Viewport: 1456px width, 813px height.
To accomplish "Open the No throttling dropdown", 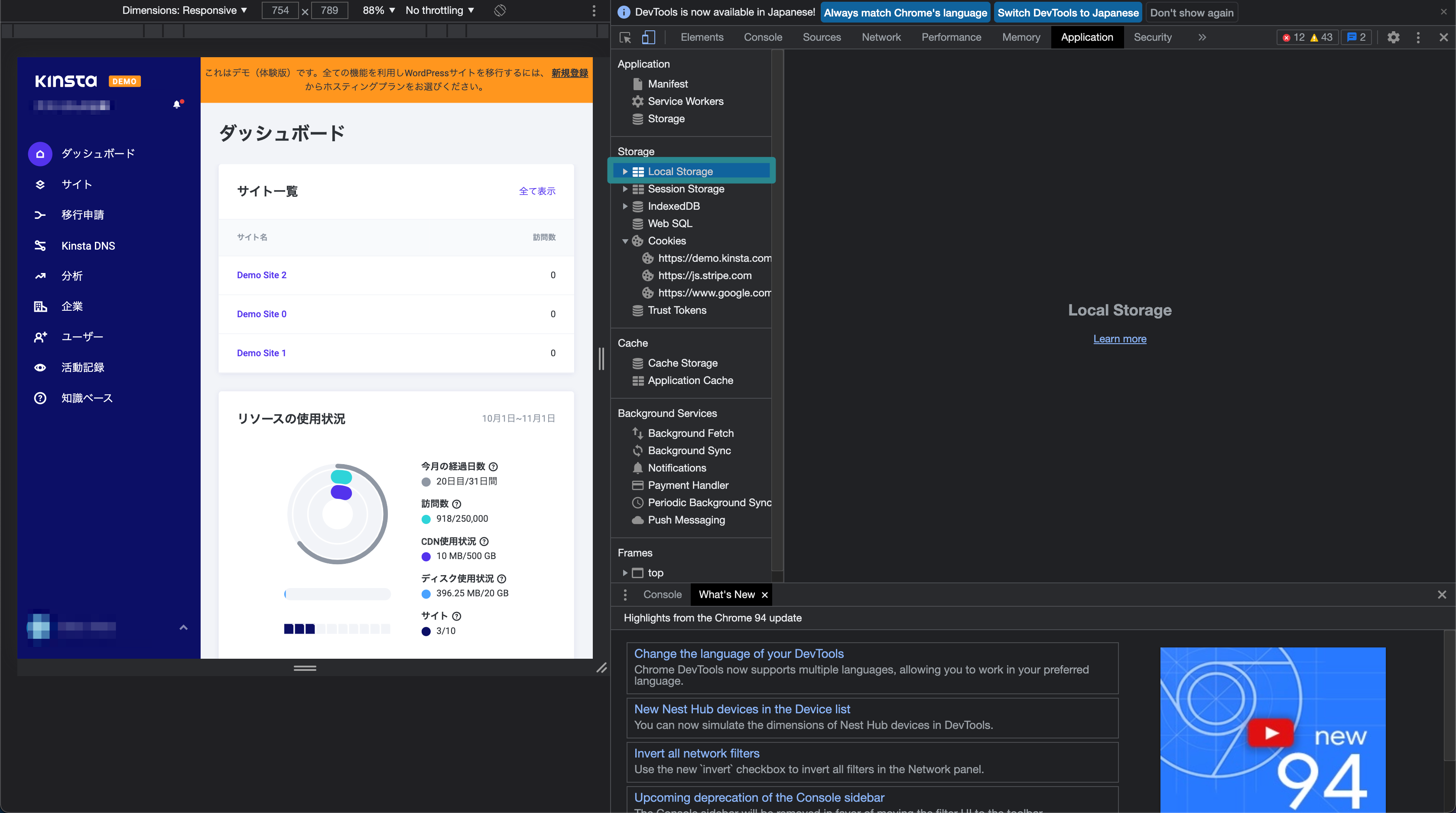I will 440,10.
